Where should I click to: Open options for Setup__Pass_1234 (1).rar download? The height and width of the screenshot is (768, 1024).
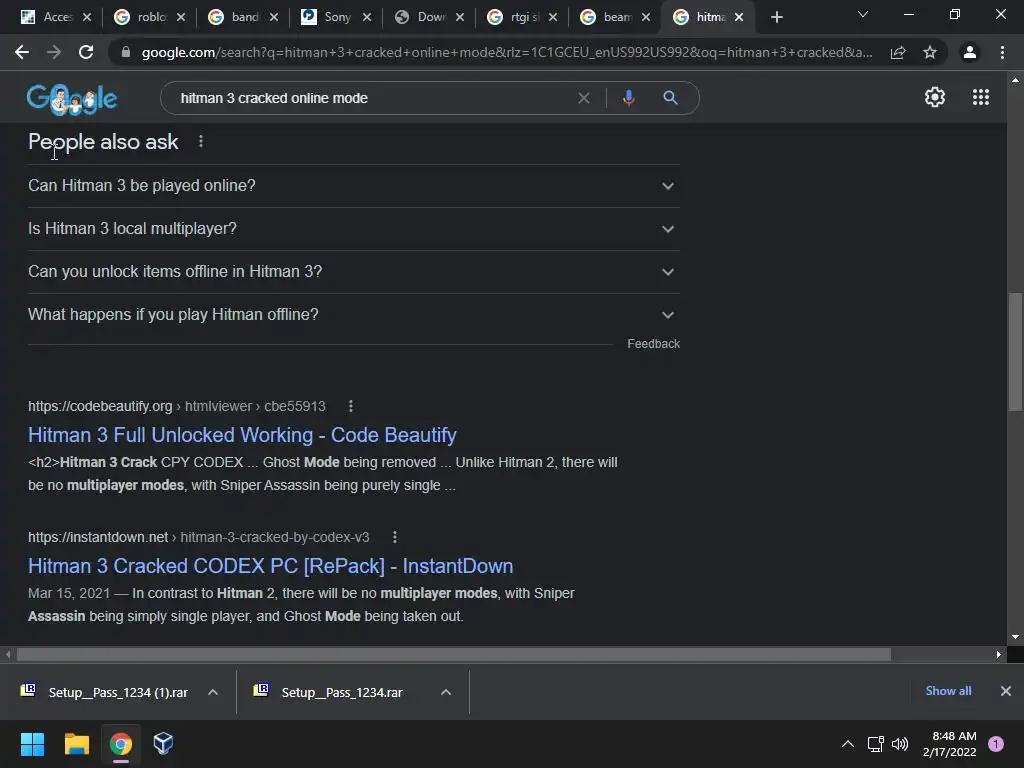click(213, 692)
